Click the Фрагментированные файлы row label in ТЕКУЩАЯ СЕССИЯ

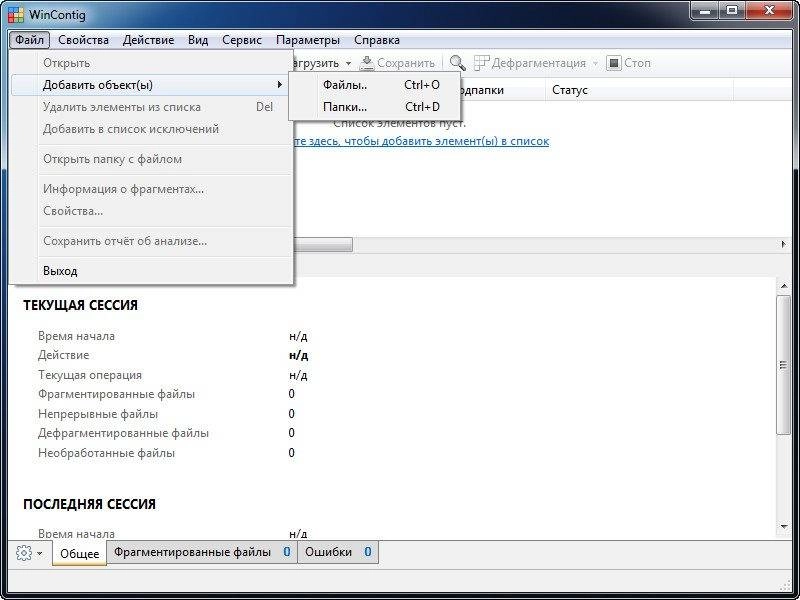point(116,394)
